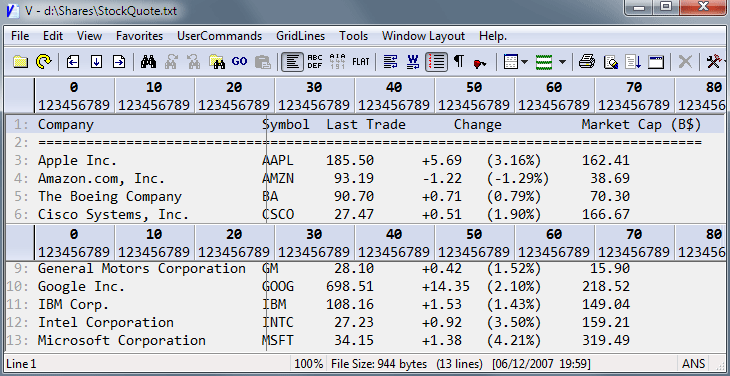Click the window frame icon
Image resolution: width=730 pixels, height=376 pixels.
click(656, 62)
